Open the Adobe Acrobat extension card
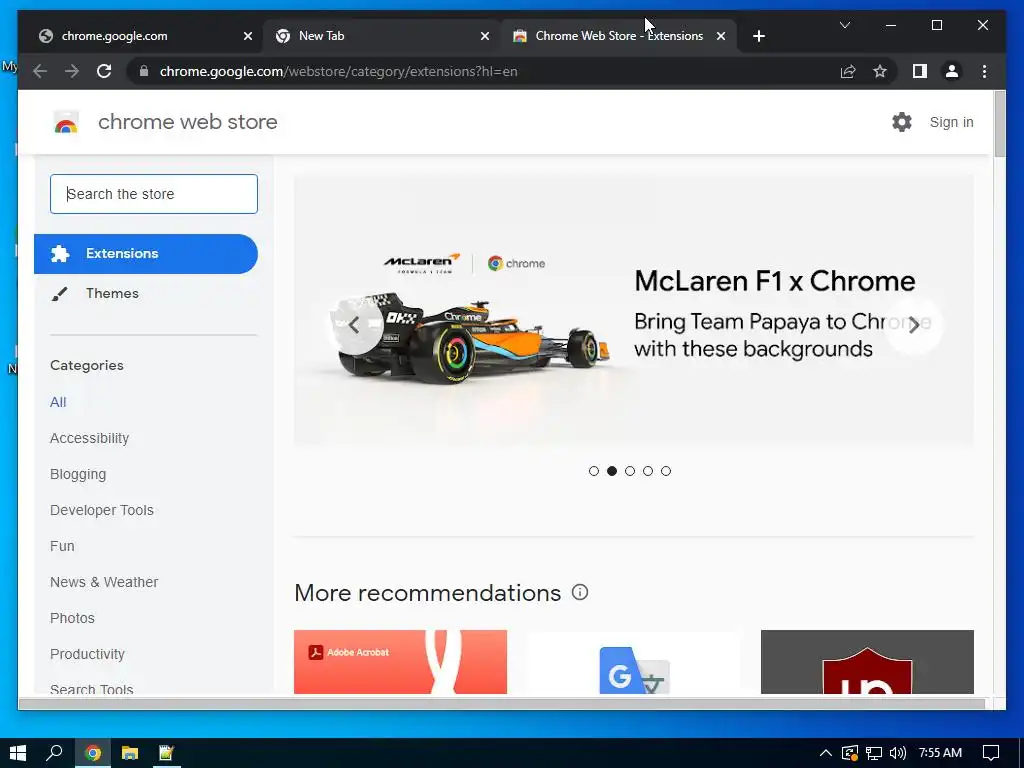 click(x=400, y=662)
